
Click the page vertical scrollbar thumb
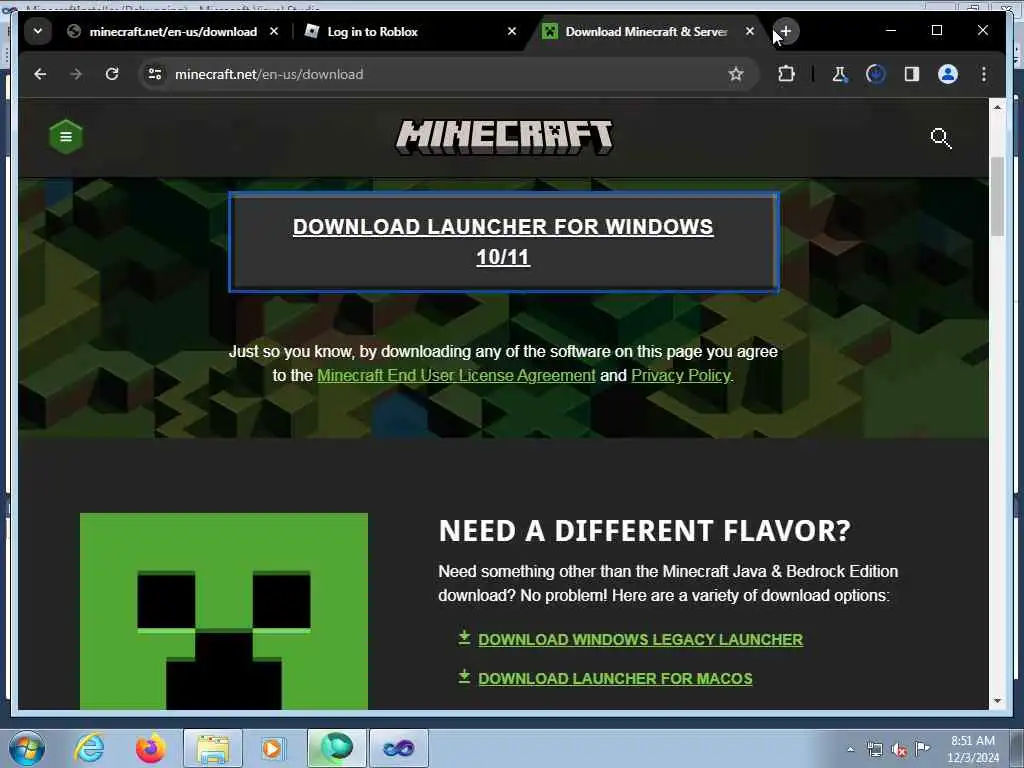click(997, 197)
